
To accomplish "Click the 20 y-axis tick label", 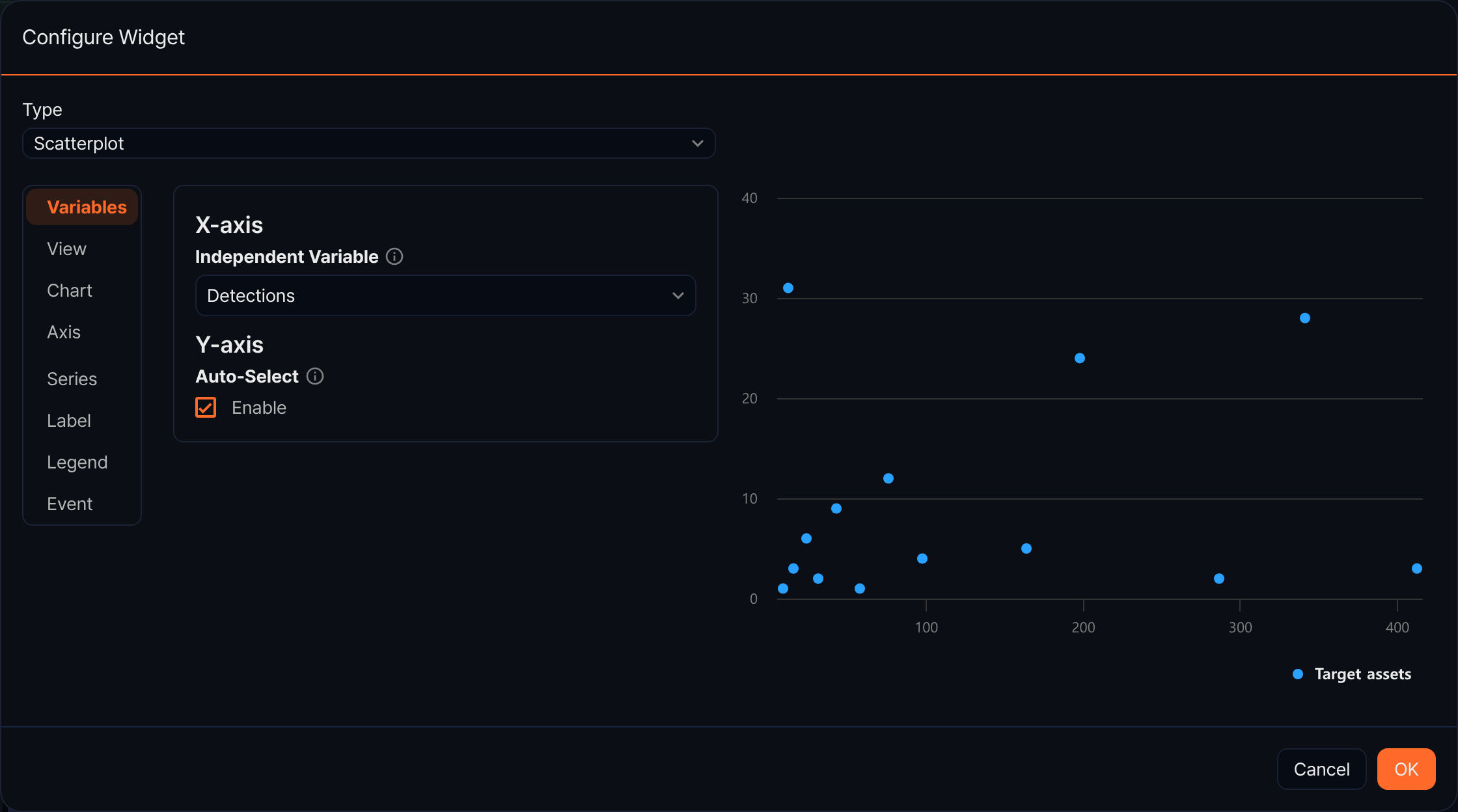I will coord(749,398).
